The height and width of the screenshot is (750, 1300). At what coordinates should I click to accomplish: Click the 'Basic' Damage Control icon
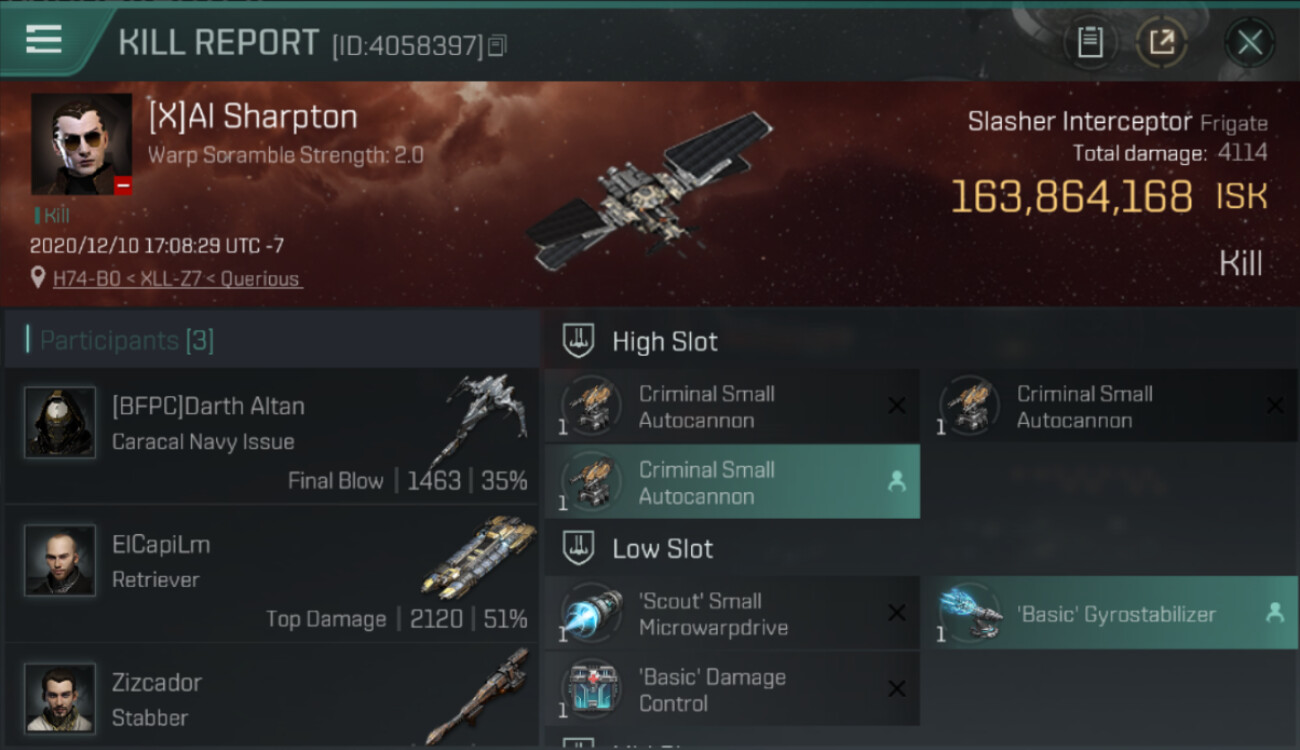point(591,689)
